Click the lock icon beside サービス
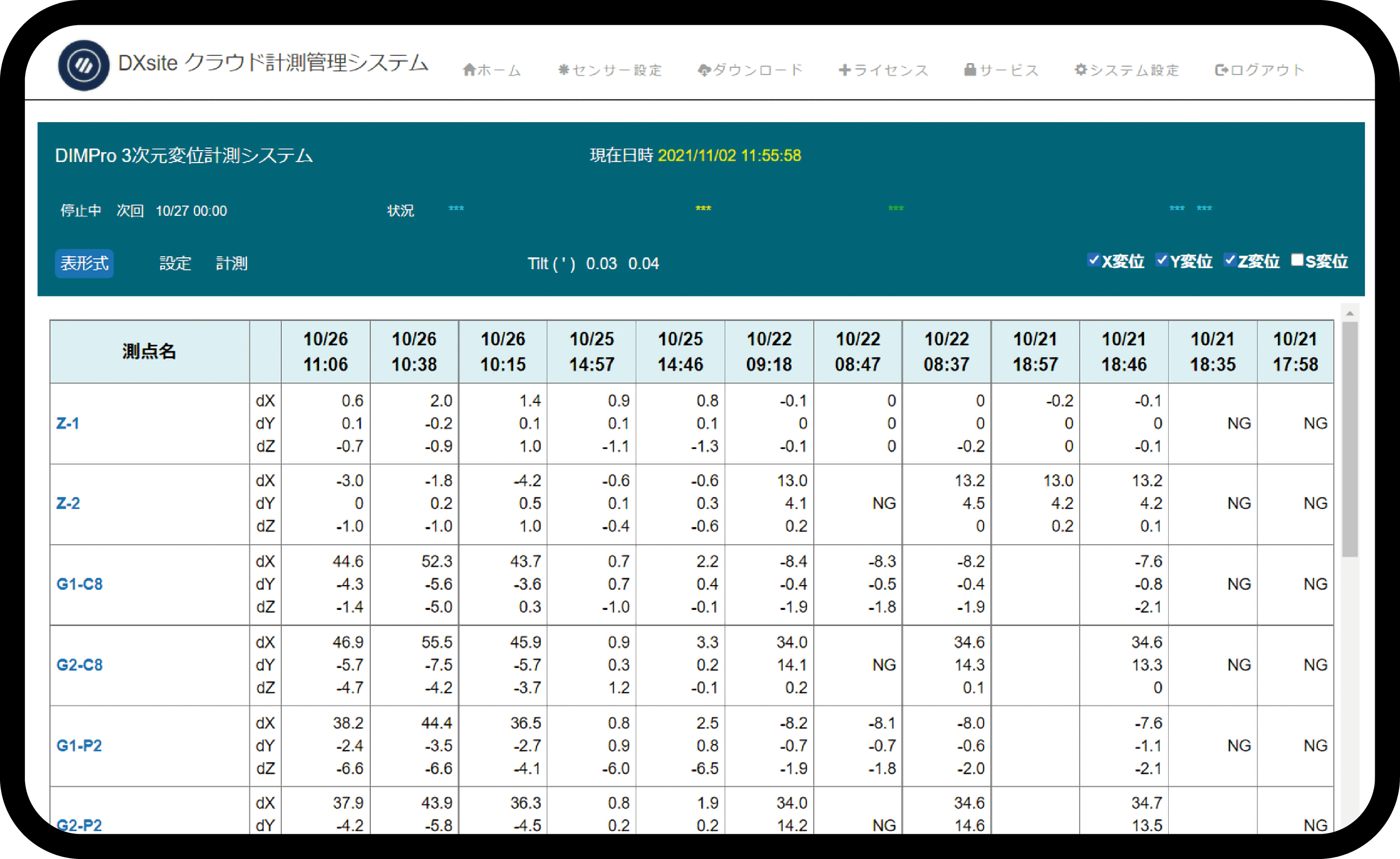Screen dimensions: 1400x859 pos(970,70)
